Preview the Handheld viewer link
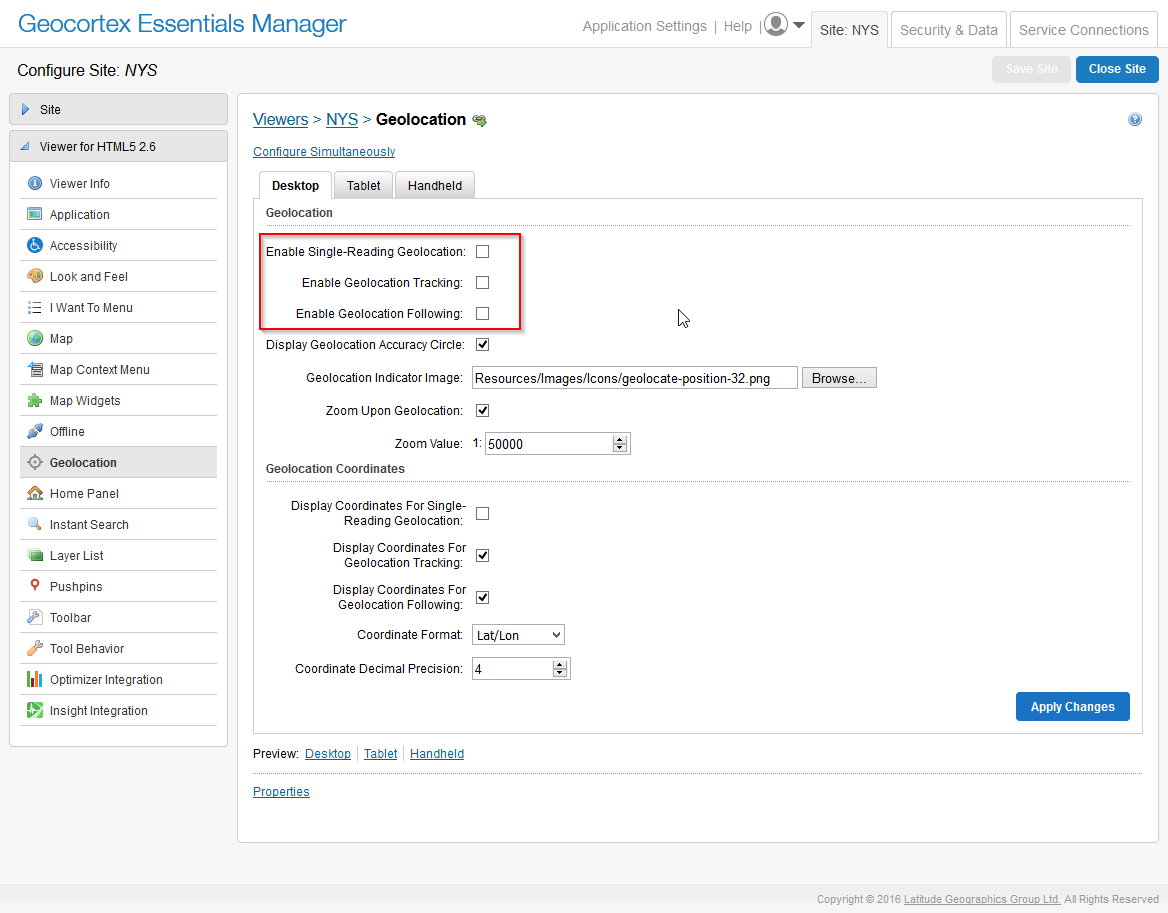1168x913 pixels. (x=437, y=754)
